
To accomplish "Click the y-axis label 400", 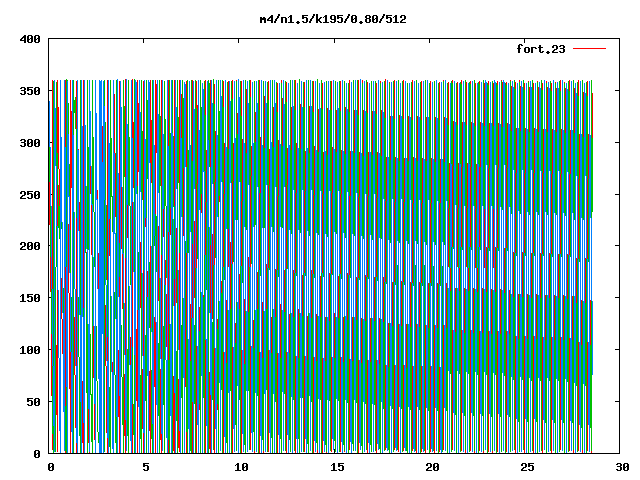I will (30, 39).
